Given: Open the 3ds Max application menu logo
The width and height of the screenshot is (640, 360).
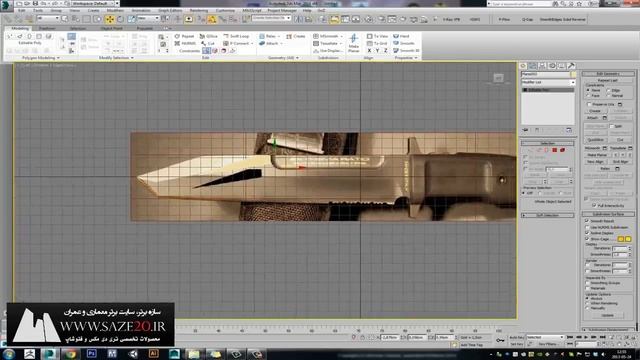Looking at the screenshot, I should click(6, 5).
